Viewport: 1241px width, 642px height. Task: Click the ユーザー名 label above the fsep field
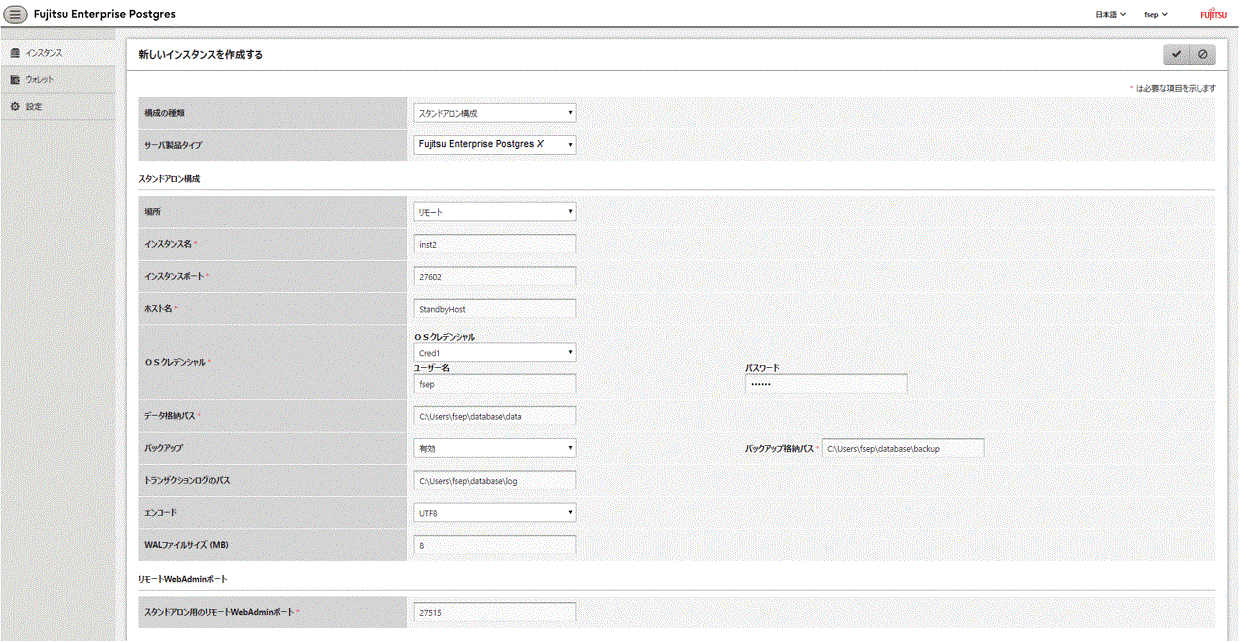click(x=431, y=368)
